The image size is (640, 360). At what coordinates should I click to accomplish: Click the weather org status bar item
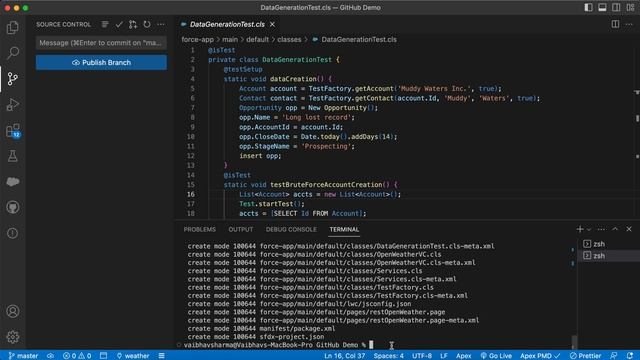click(133, 356)
